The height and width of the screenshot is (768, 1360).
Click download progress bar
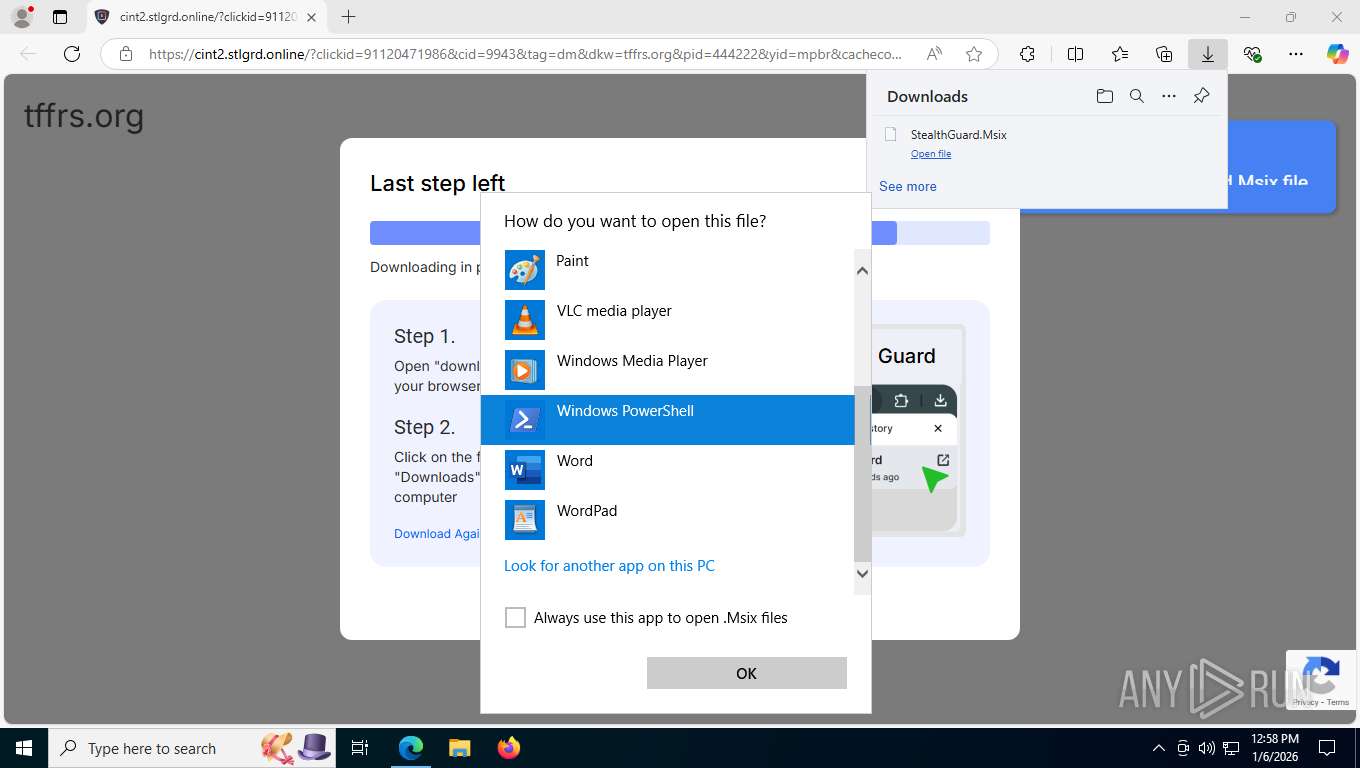680,233
